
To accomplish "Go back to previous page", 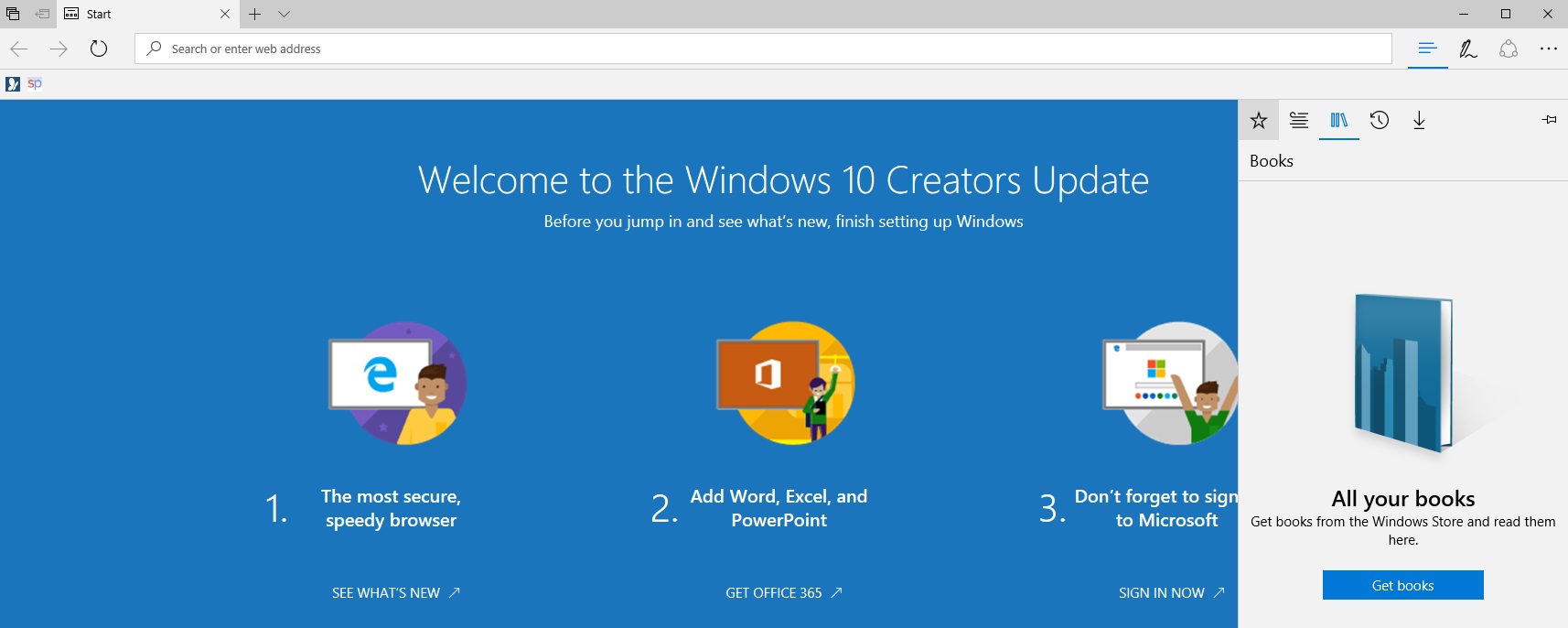I will click(x=19, y=49).
